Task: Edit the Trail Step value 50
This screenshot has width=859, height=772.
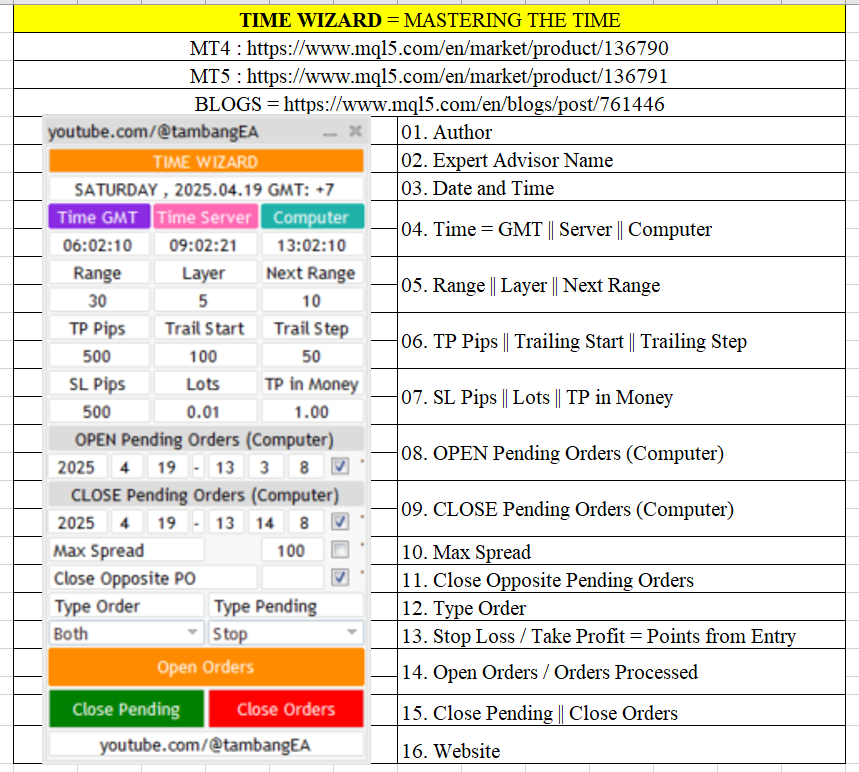Action: coord(312,356)
